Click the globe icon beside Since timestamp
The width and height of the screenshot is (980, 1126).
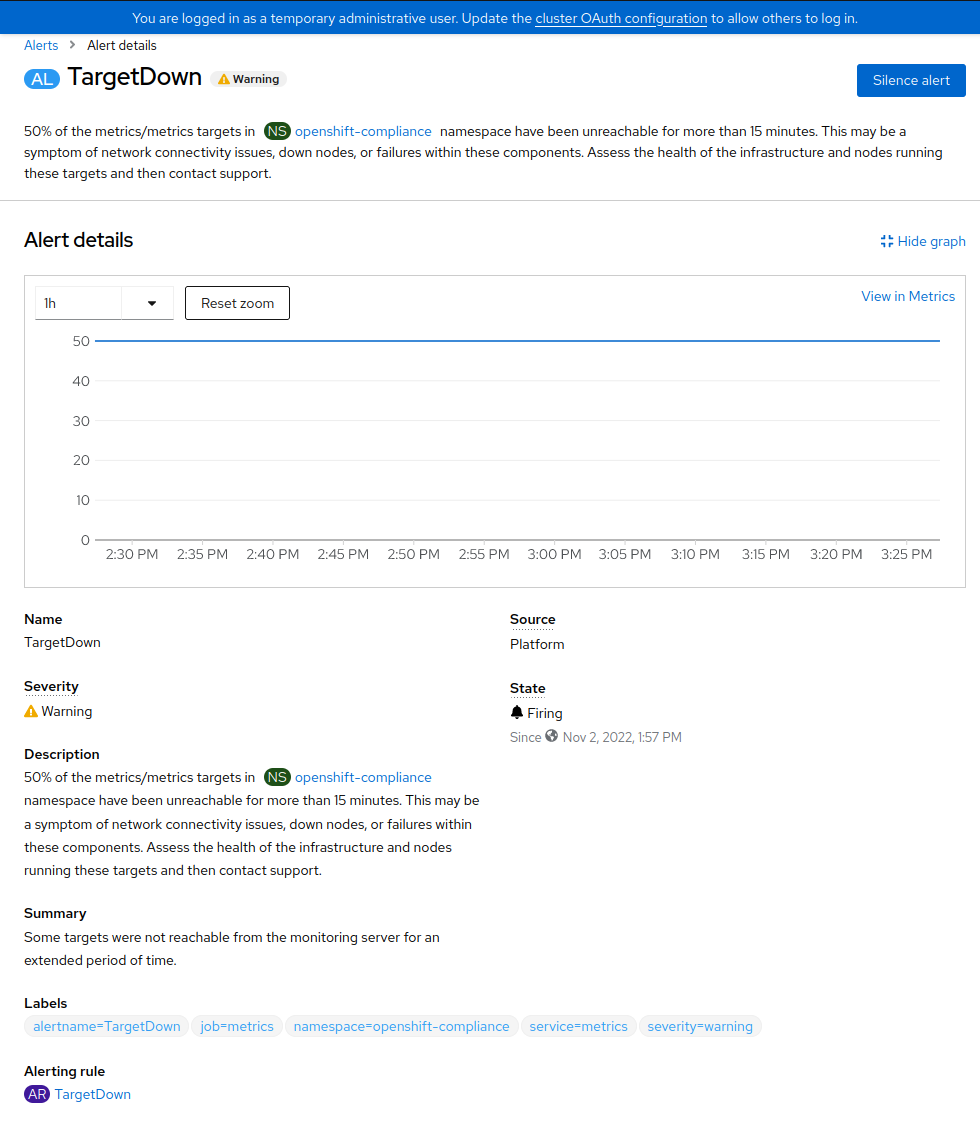(551, 737)
